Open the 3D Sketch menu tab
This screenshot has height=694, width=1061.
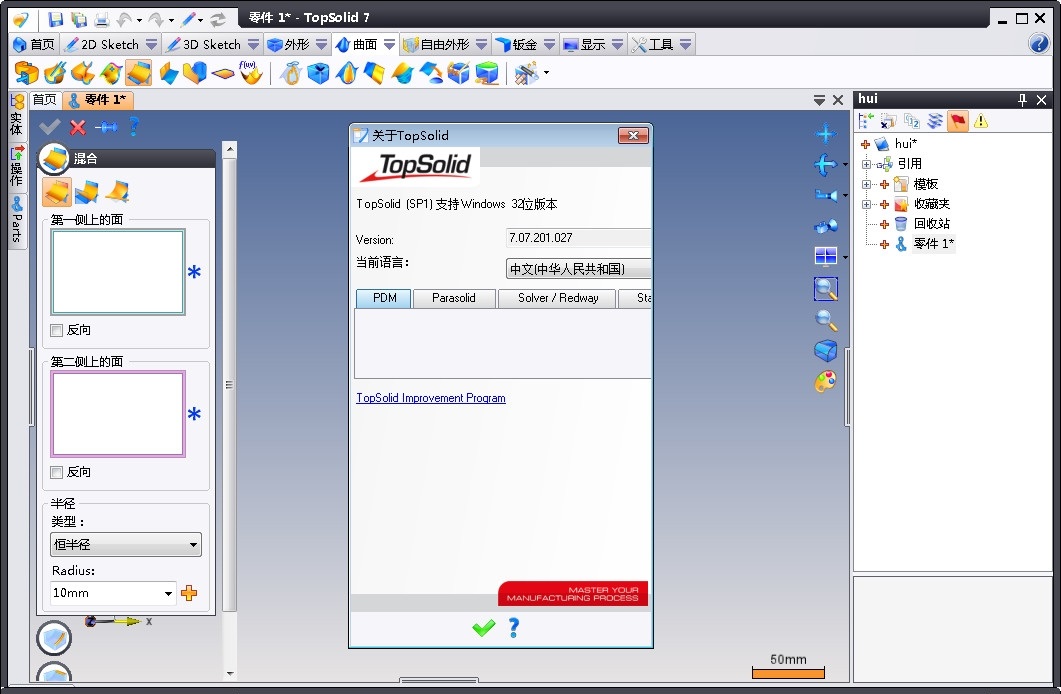[204, 45]
